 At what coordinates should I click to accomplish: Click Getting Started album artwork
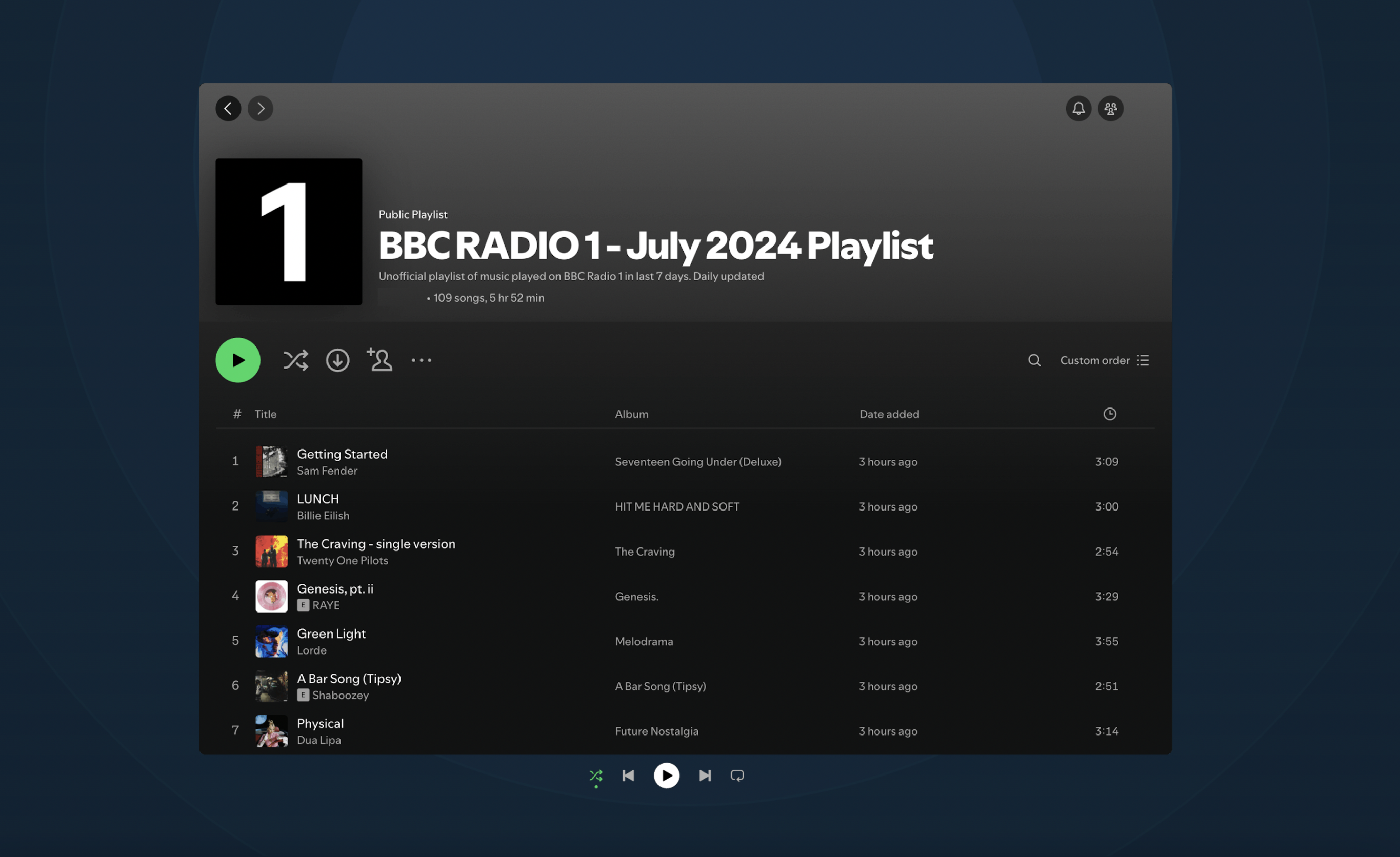click(x=271, y=462)
